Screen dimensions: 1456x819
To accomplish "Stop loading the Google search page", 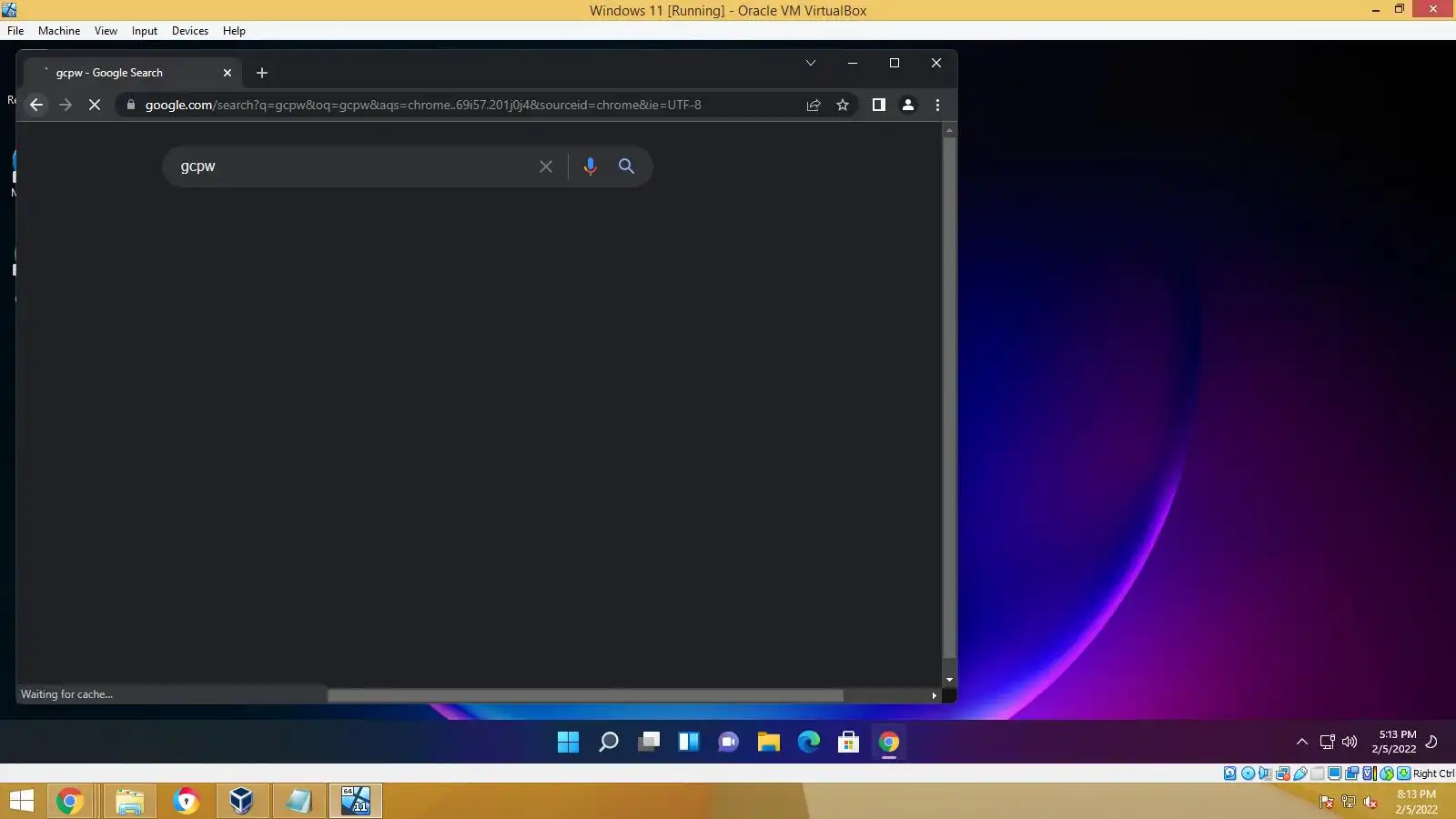I will click(x=95, y=105).
